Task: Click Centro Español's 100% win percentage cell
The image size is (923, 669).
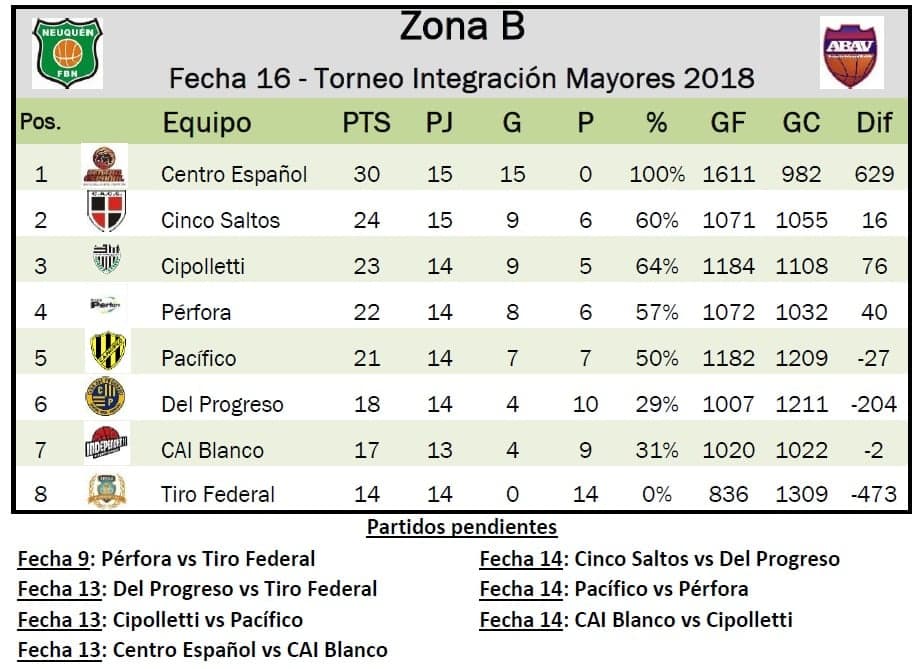Action: [657, 173]
